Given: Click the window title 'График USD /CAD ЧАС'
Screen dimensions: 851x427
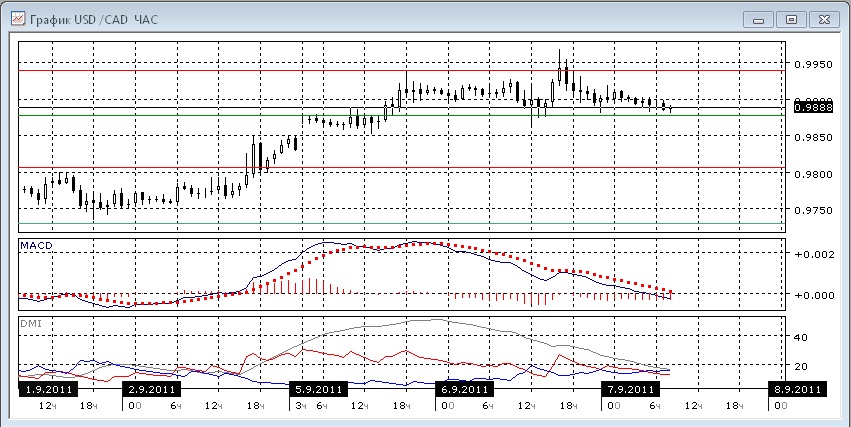Looking at the screenshot, I should point(94,20).
